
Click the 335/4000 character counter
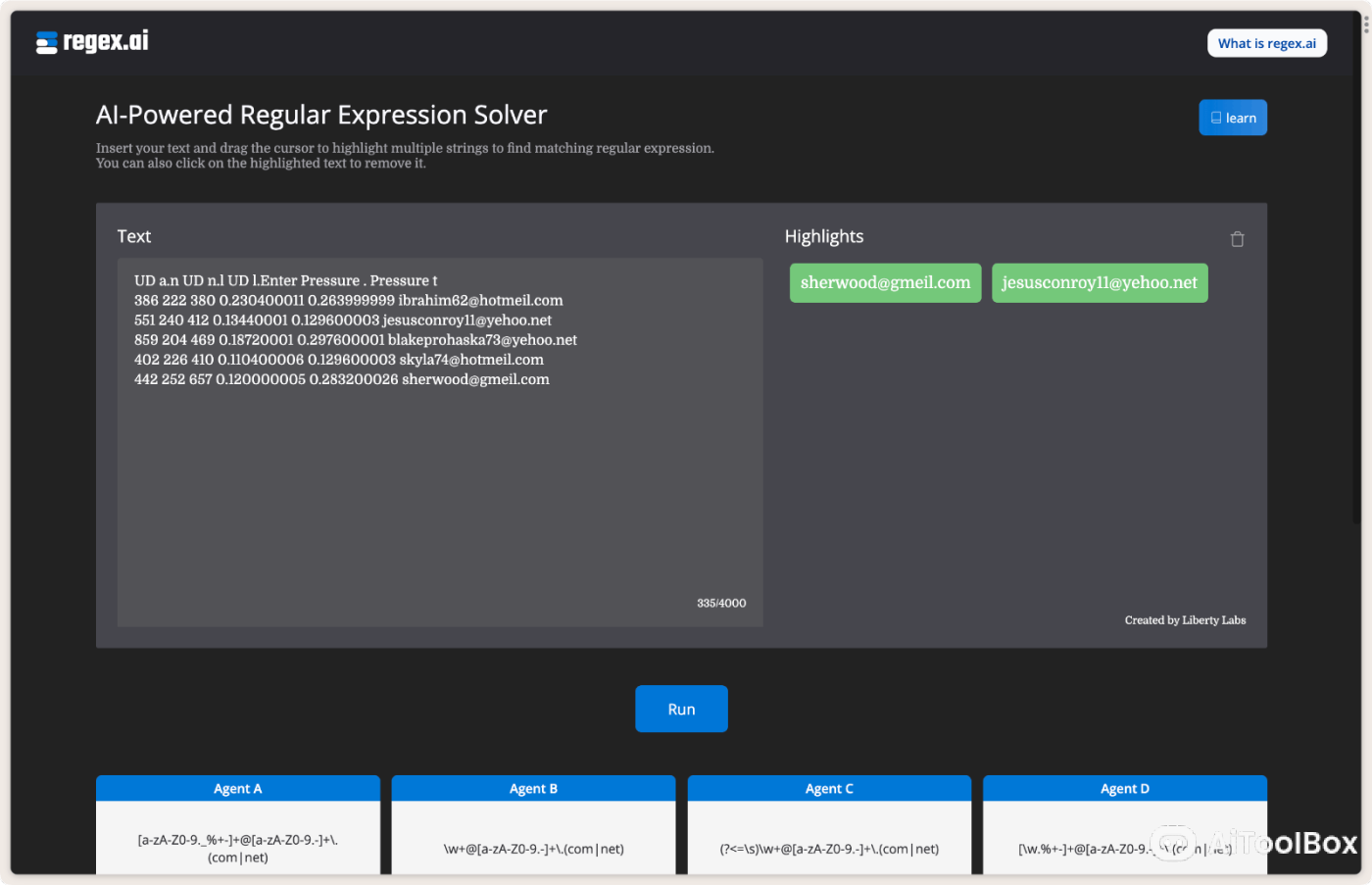coord(721,603)
